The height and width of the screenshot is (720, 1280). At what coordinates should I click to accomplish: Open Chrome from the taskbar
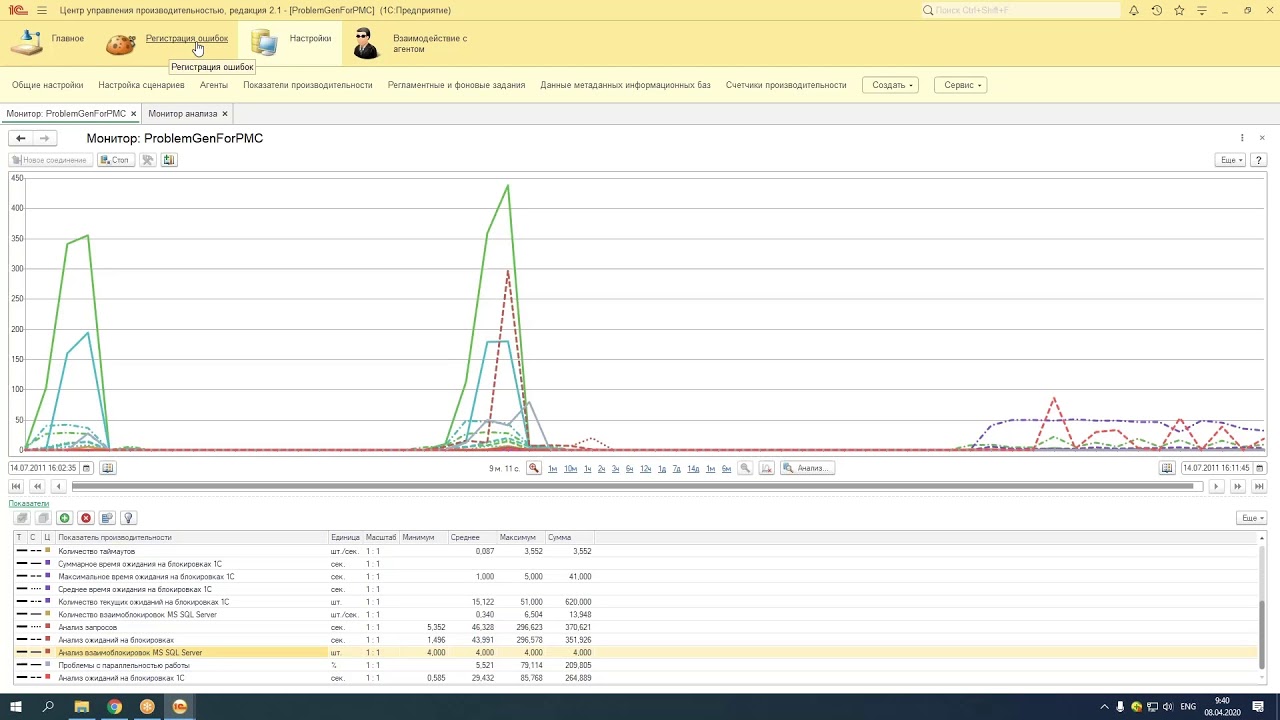click(115, 707)
